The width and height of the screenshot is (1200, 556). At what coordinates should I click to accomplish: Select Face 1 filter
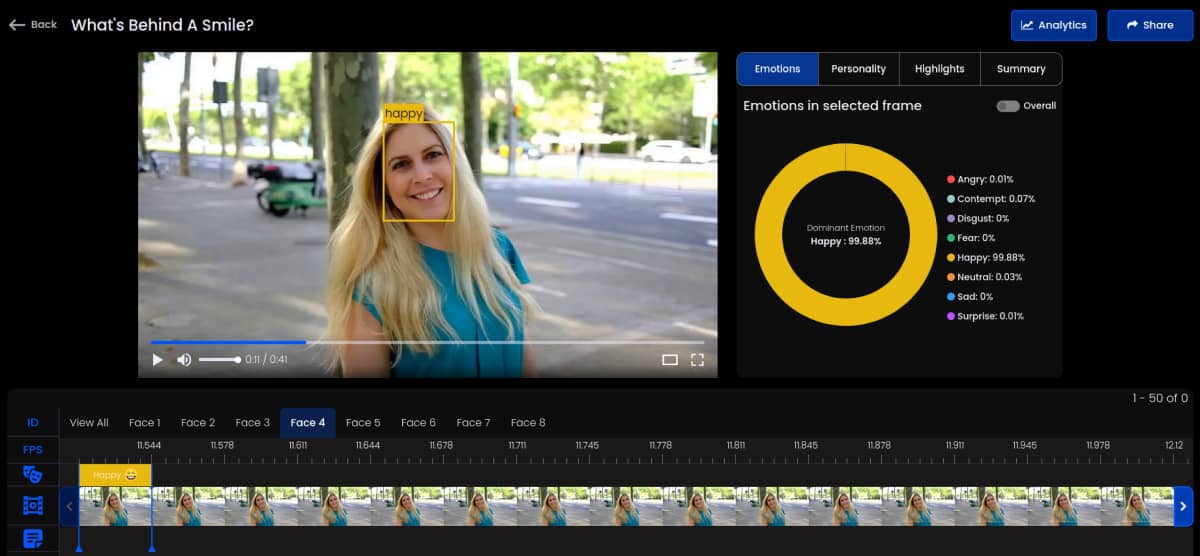click(144, 423)
